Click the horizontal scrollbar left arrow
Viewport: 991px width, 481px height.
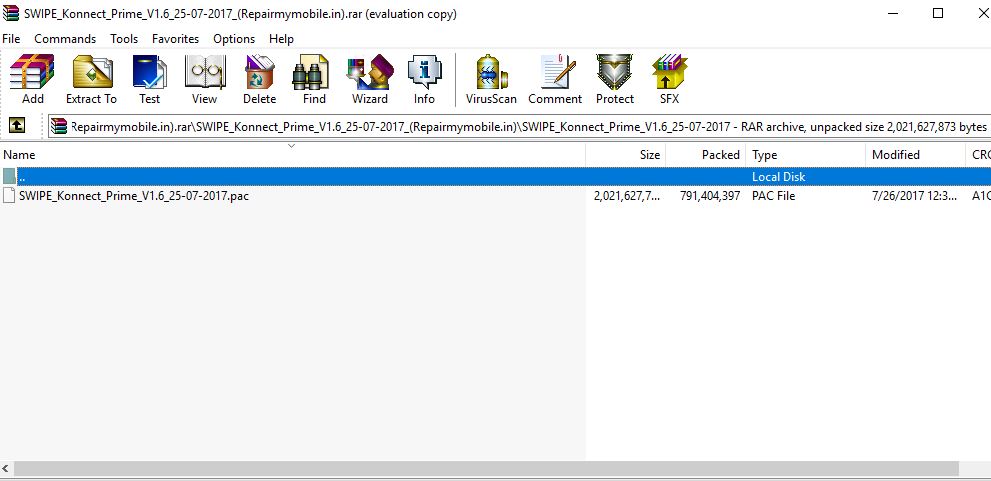(x=6, y=468)
